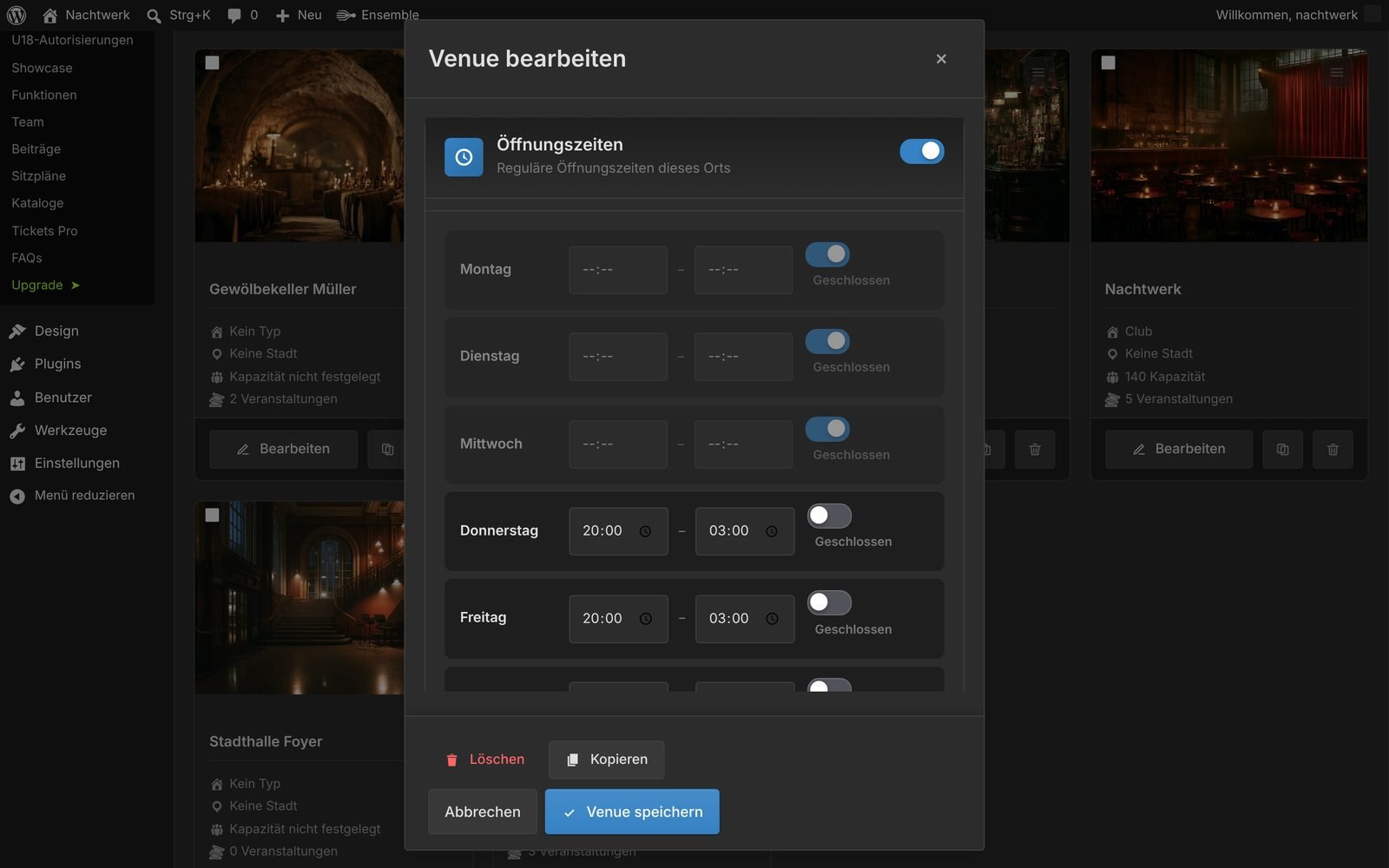Image resolution: width=1389 pixels, height=868 pixels.
Task: Select the Nachtwerk card checkbox
Action: tap(1108, 62)
